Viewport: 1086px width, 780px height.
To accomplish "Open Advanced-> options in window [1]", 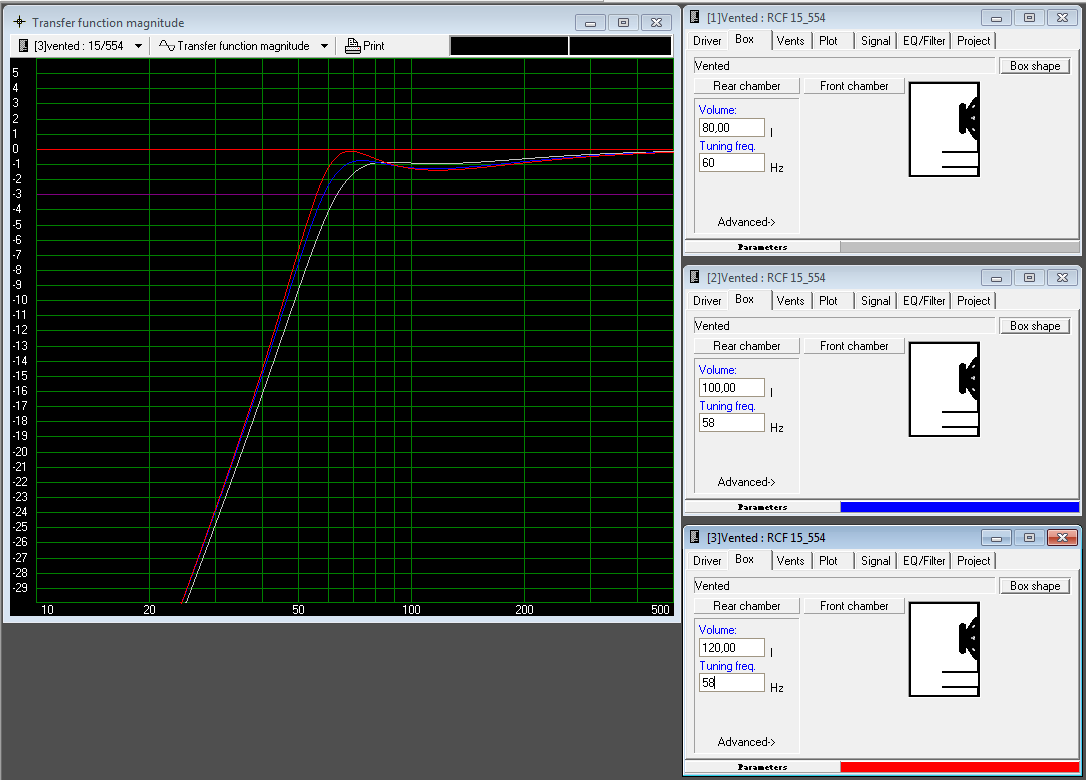I will (x=746, y=222).
